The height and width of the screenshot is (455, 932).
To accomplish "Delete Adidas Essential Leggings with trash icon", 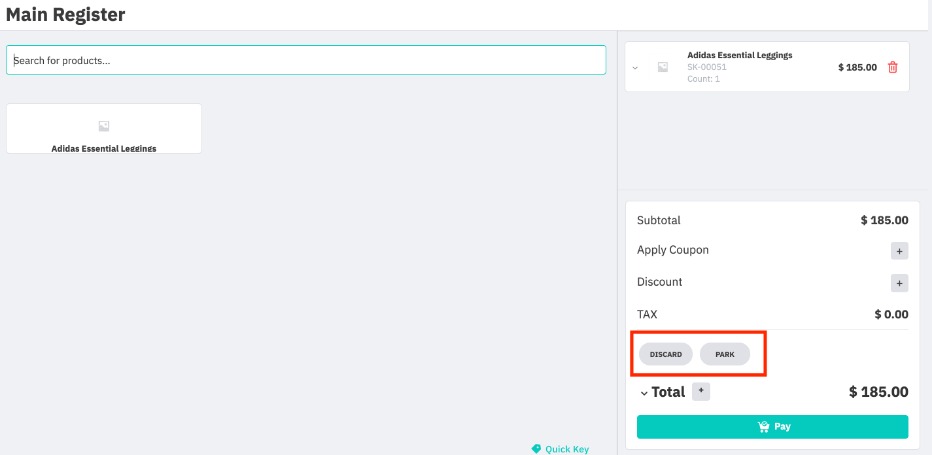I will point(893,67).
